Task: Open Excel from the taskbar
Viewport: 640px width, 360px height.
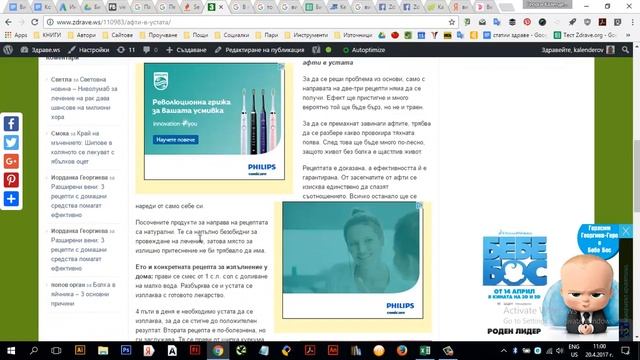Action: tap(425, 350)
